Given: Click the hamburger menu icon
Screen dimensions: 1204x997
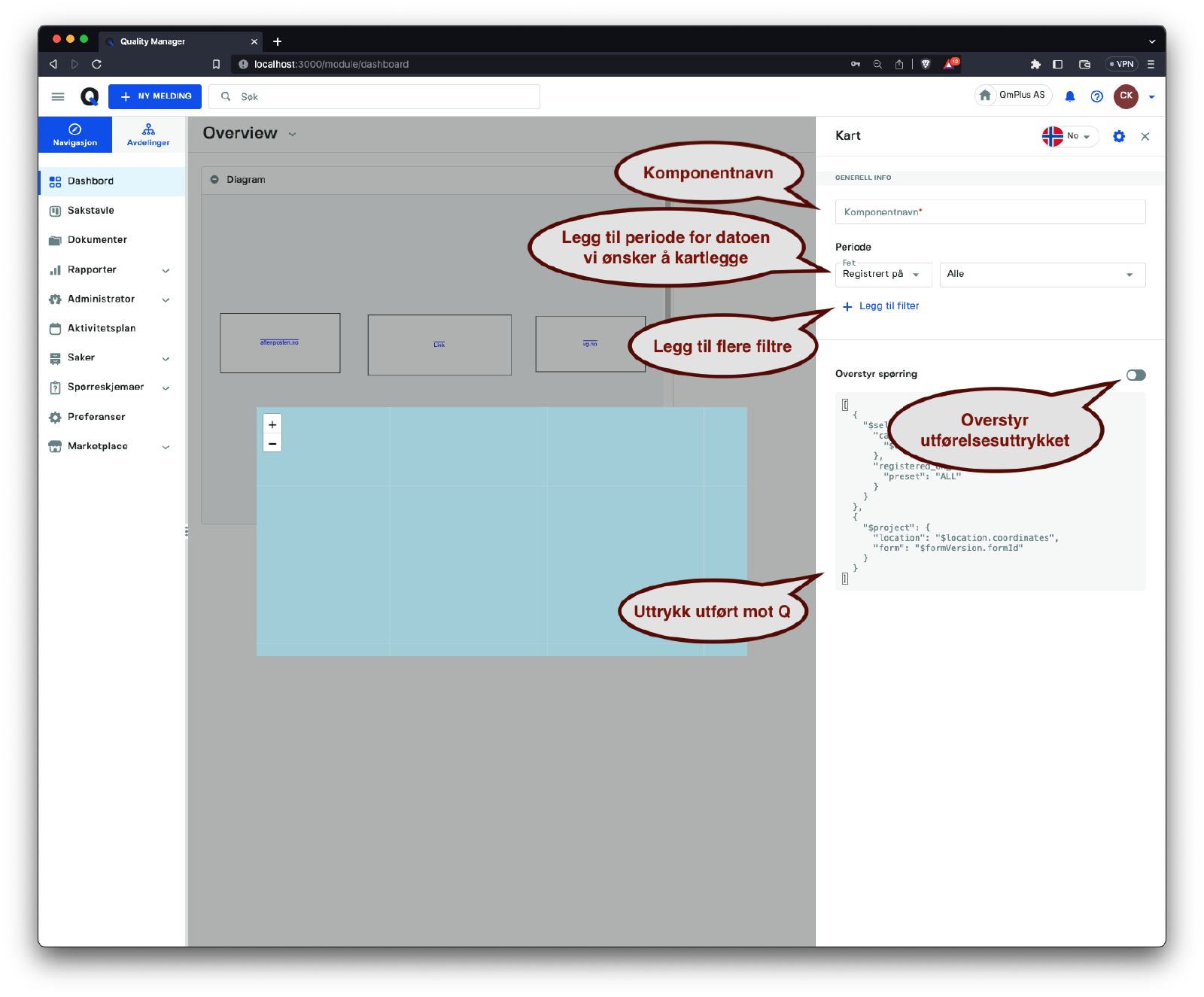Looking at the screenshot, I should (58, 96).
